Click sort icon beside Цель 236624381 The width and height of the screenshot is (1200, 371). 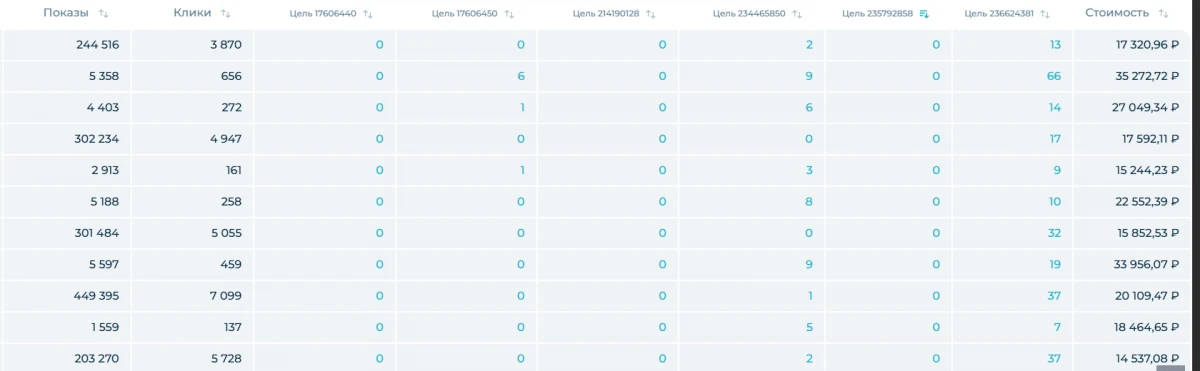[x=1046, y=14]
